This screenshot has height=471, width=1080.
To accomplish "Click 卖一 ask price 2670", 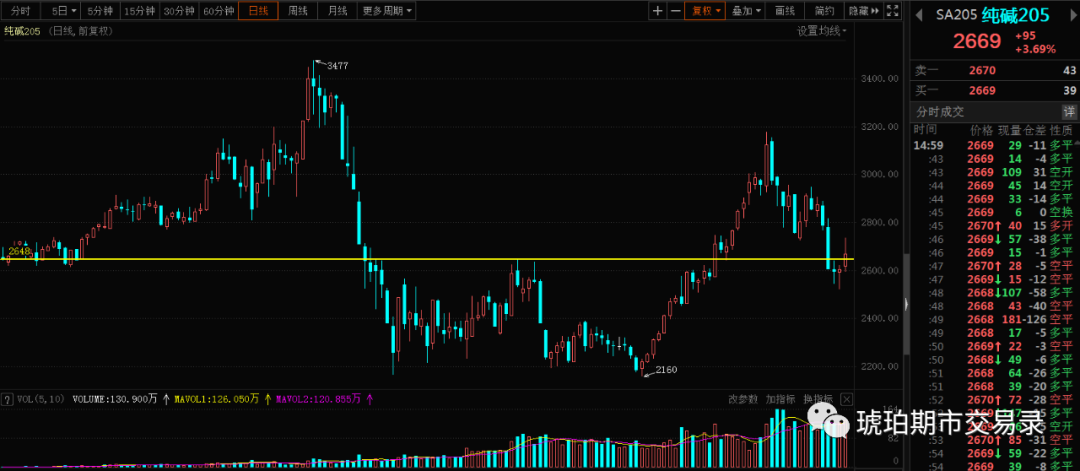I will (982, 70).
